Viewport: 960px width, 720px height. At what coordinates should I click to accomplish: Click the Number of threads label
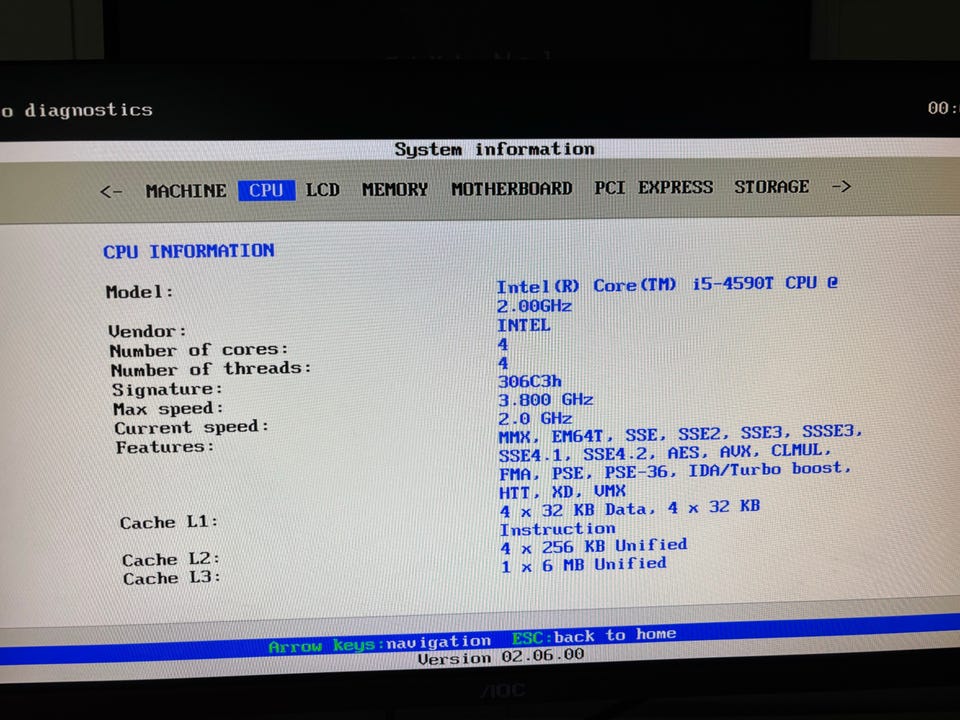point(211,369)
